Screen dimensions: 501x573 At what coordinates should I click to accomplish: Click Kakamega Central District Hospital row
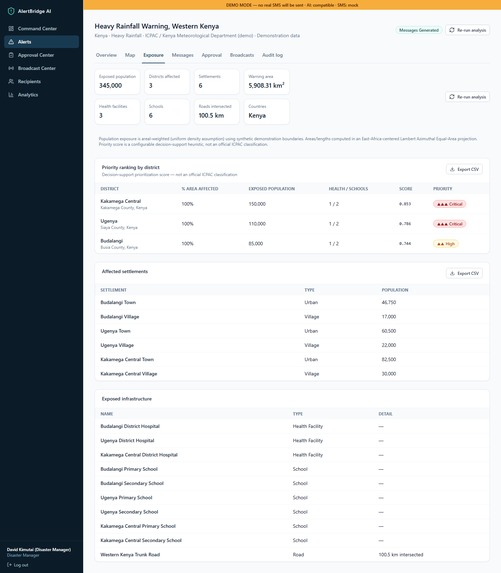point(292,455)
